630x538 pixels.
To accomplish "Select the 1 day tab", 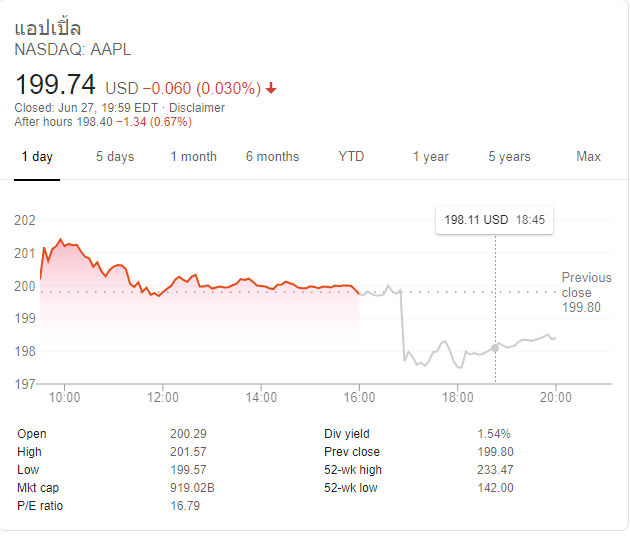I will pos(37,157).
